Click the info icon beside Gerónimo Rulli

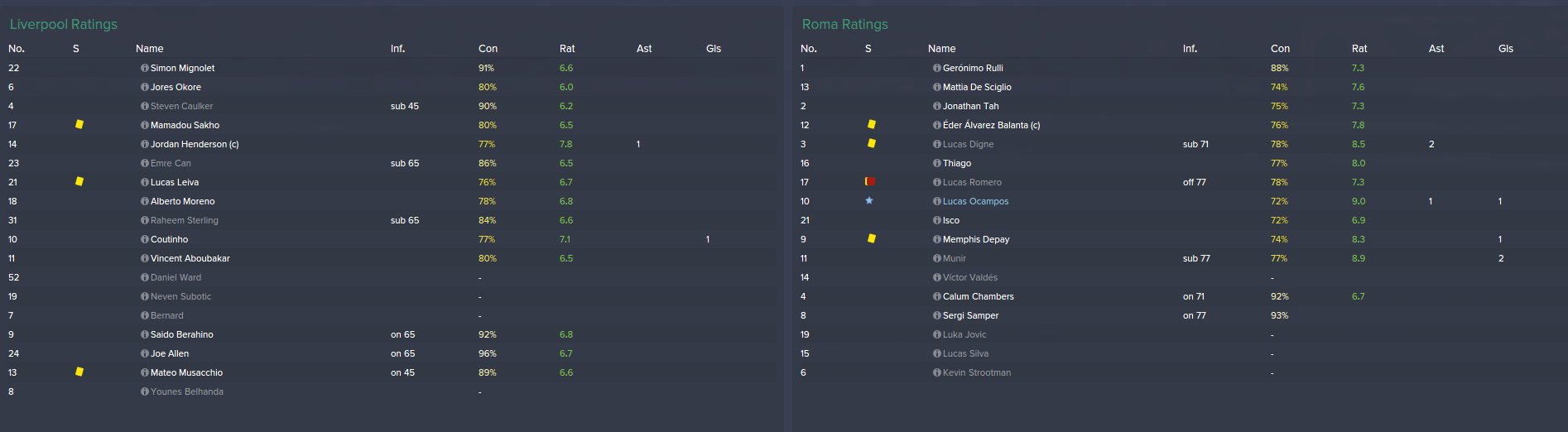(937, 69)
